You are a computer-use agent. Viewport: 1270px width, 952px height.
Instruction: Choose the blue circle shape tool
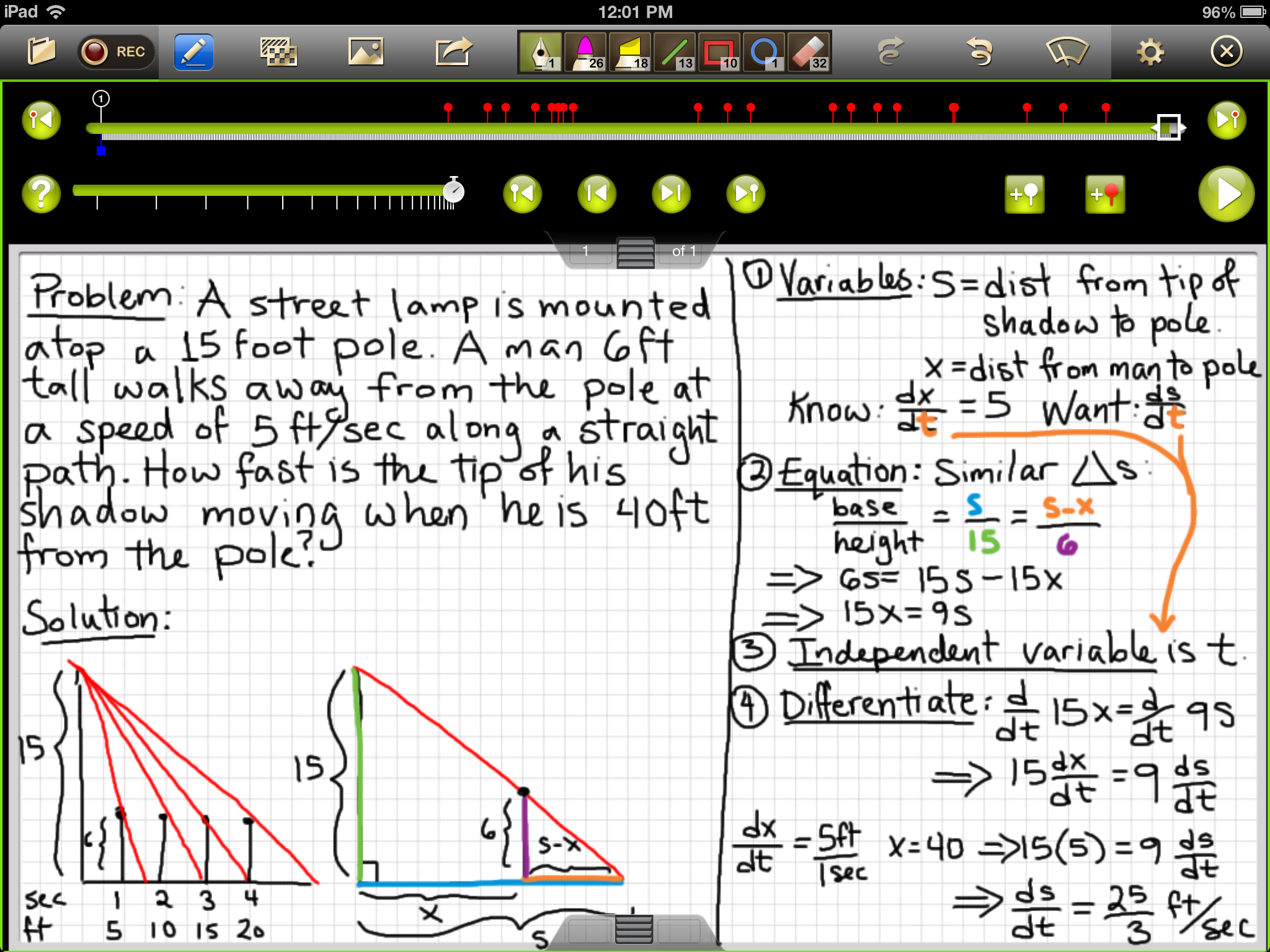coord(764,52)
